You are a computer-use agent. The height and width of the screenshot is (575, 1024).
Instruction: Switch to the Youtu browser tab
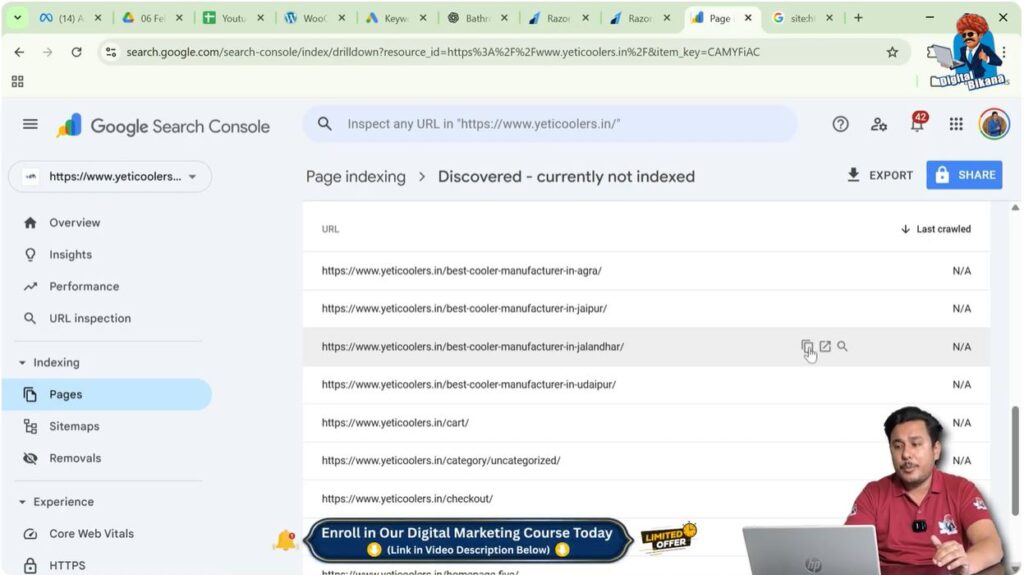(x=234, y=18)
